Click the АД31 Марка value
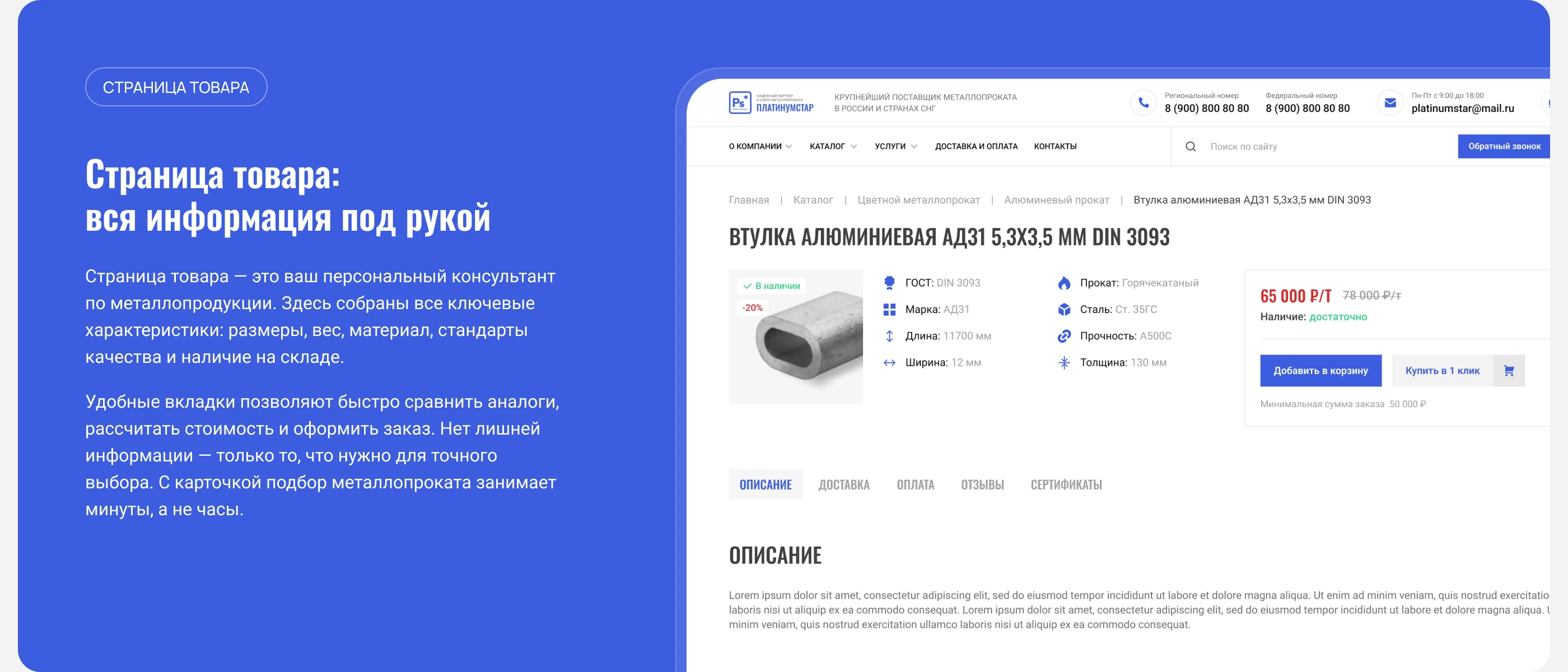 coord(956,310)
